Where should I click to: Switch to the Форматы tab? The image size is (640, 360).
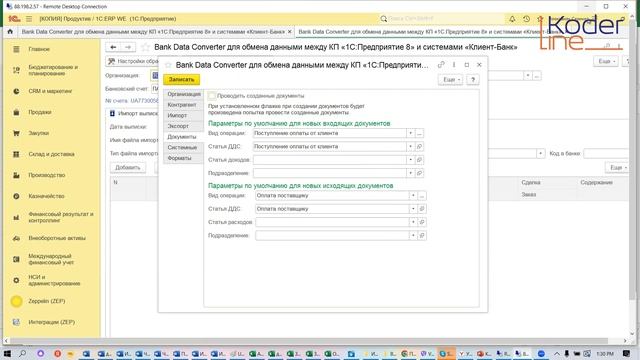[x=184, y=158]
